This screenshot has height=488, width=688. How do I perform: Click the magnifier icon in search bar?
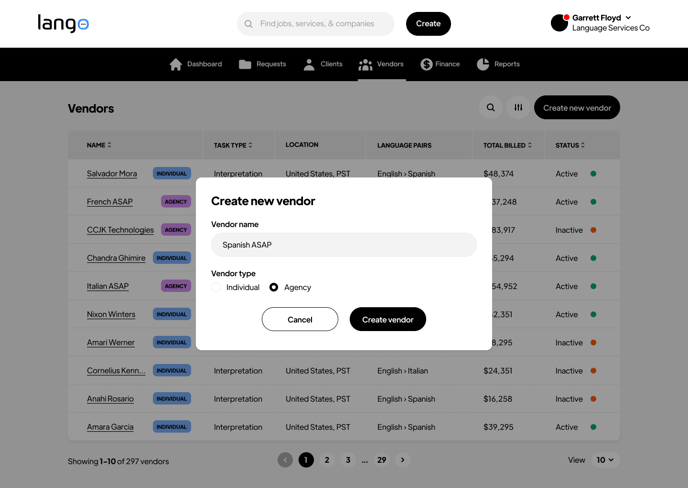pos(248,24)
